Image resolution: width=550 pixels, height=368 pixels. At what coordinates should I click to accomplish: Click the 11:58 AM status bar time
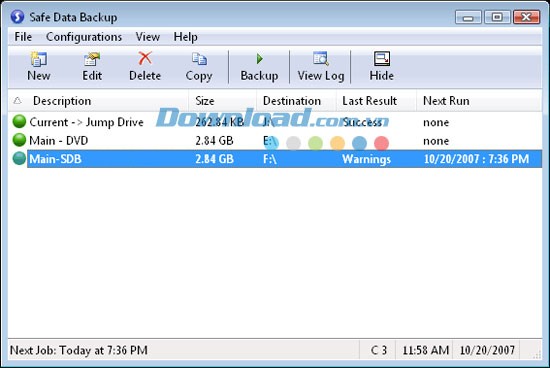[x=425, y=350]
